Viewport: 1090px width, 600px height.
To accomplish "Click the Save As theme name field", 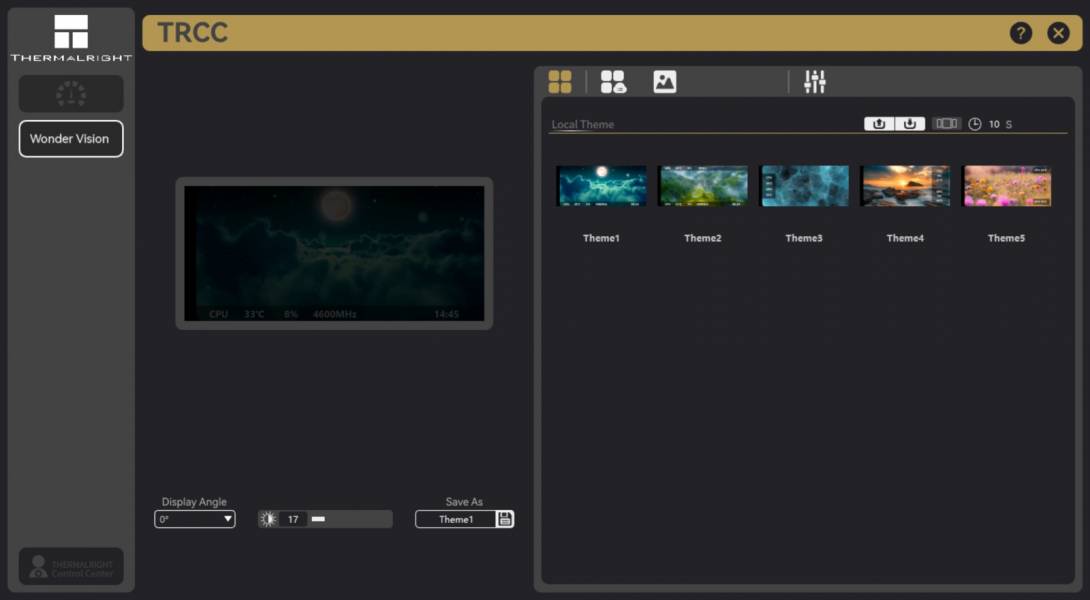I will (456, 519).
